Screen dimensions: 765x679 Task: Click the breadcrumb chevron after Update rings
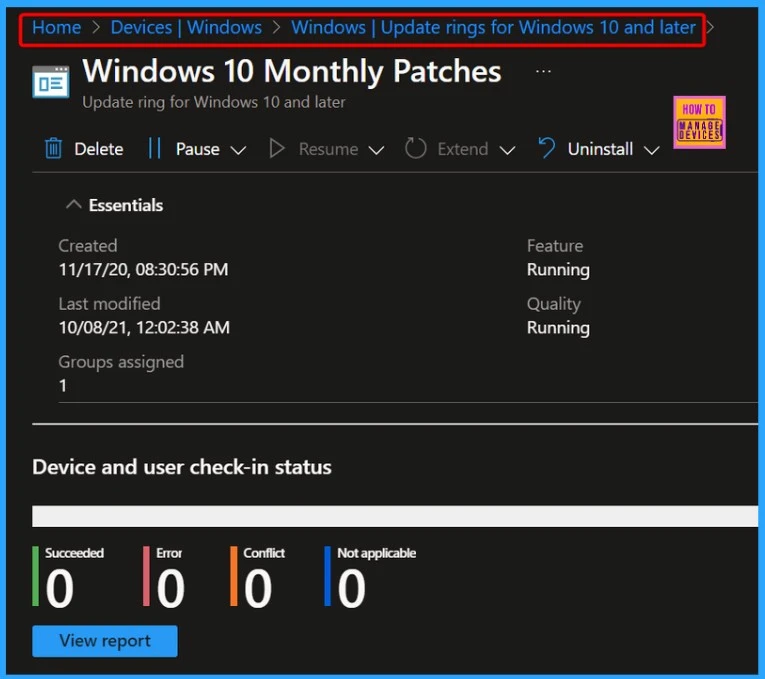pyautogui.click(x=710, y=27)
